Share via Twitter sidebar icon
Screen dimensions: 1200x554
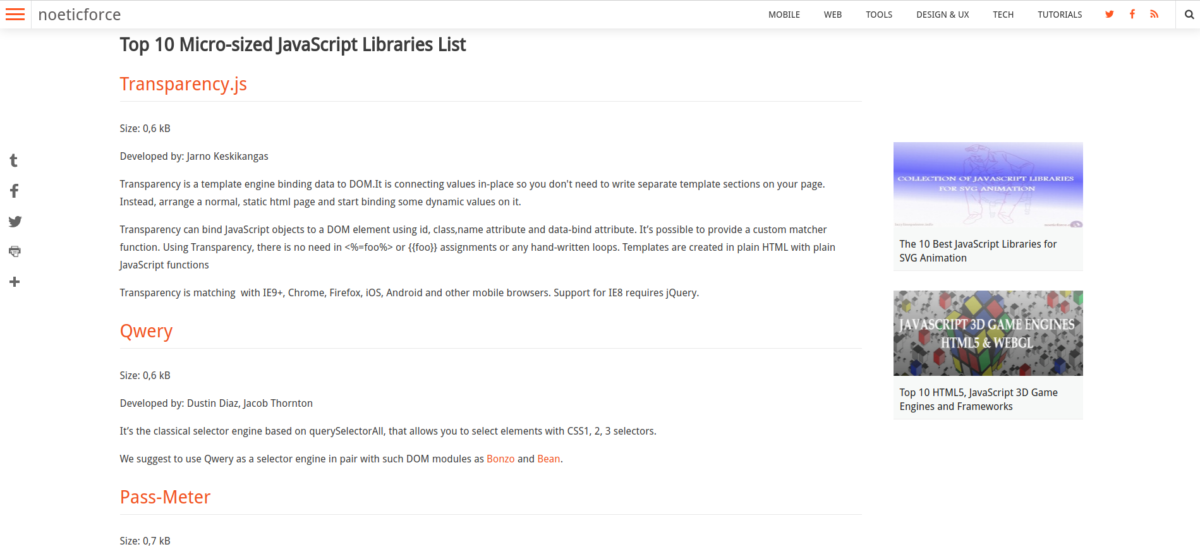(x=14, y=221)
